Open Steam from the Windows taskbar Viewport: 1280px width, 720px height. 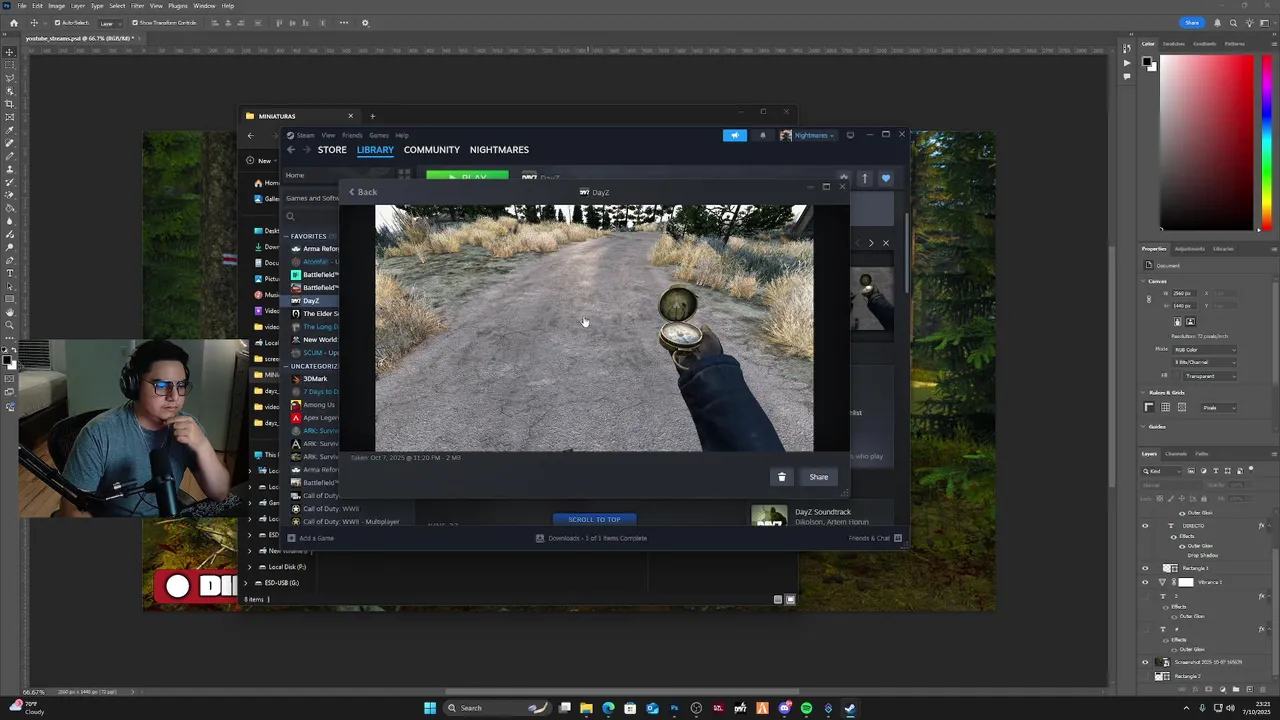coord(850,708)
